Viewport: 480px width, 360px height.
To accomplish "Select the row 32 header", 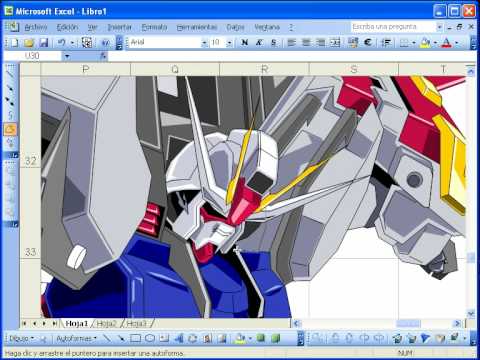I will pos(30,122).
